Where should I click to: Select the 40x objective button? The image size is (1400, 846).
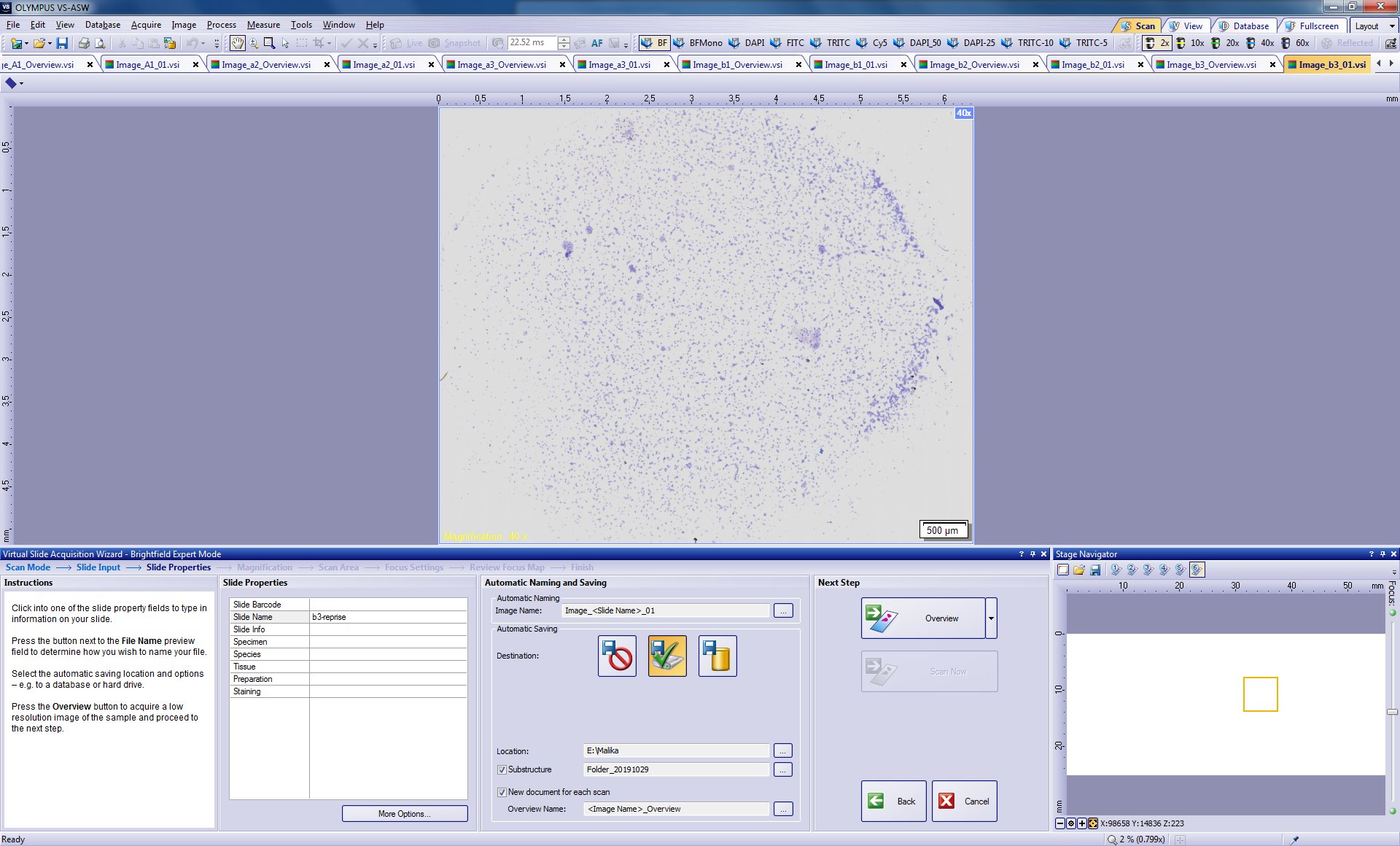pos(1260,43)
